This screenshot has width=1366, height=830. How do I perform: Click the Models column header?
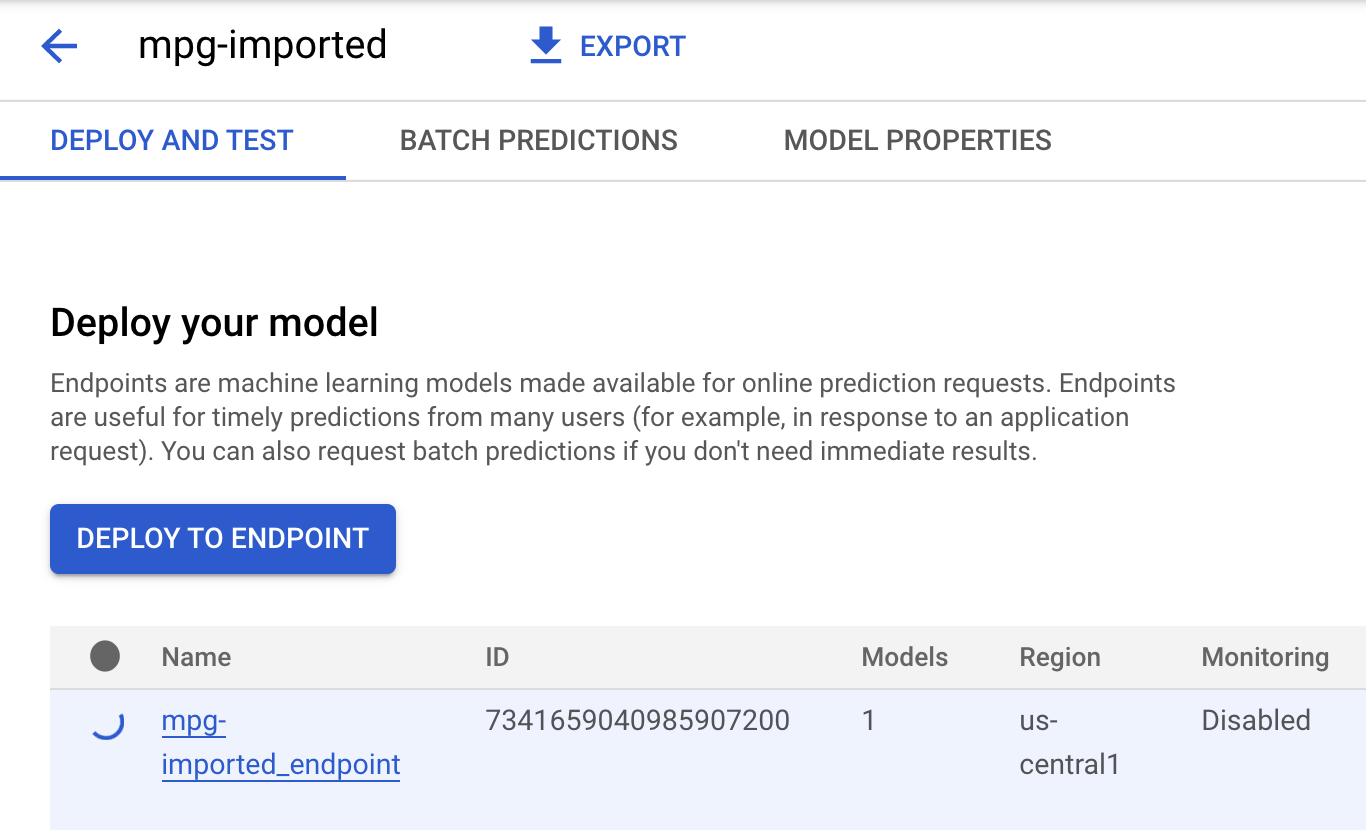pos(904,657)
